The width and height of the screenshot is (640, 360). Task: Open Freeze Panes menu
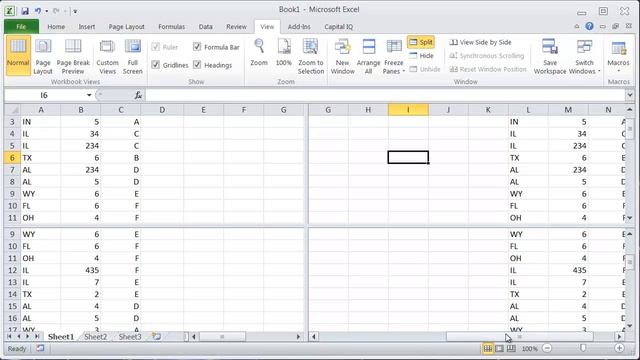click(394, 56)
